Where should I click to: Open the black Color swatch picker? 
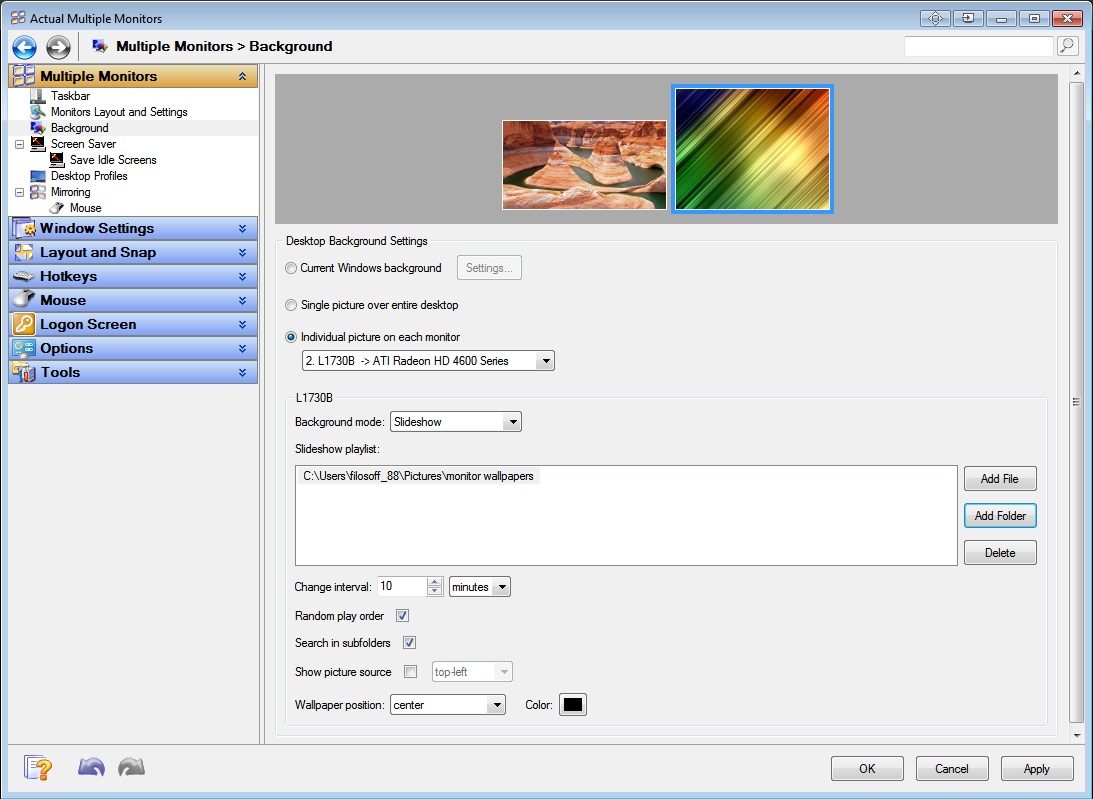(572, 705)
